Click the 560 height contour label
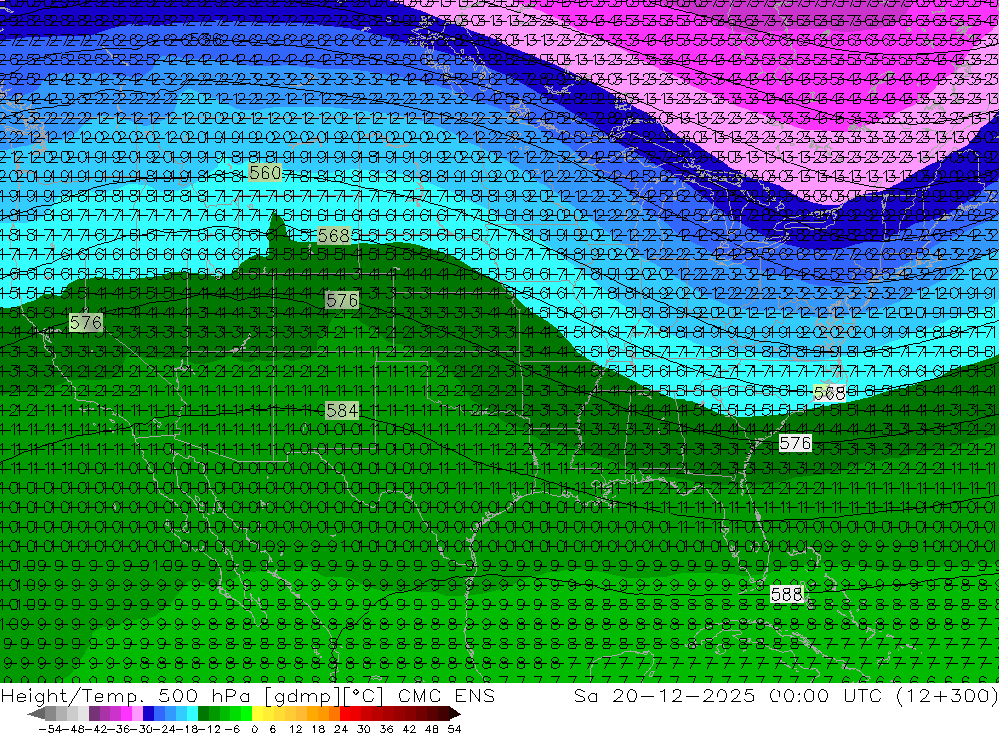This screenshot has height=733, width=1000. tap(265, 173)
